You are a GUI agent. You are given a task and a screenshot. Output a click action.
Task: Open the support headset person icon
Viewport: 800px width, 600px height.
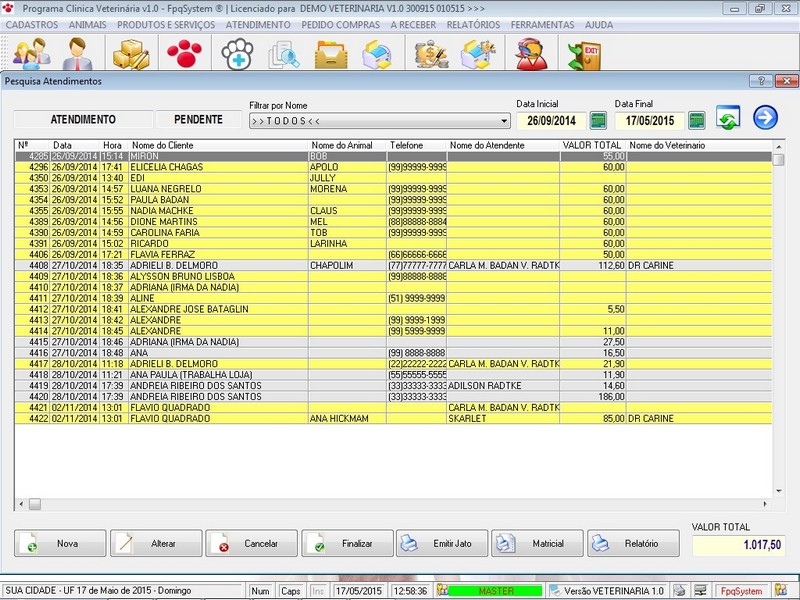point(531,54)
